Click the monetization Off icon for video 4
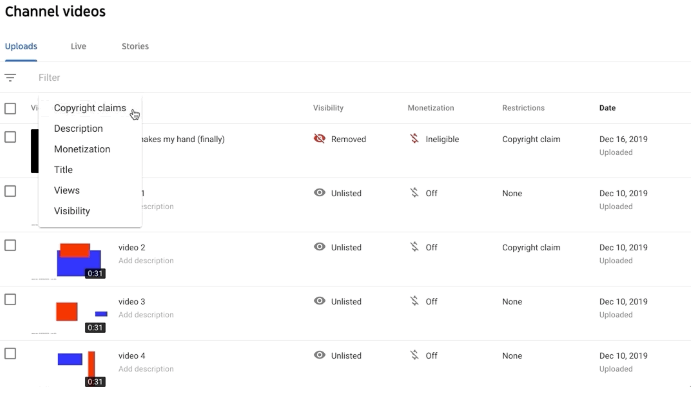Image resolution: width=692 pixels, height=395 pixels. 414,356
